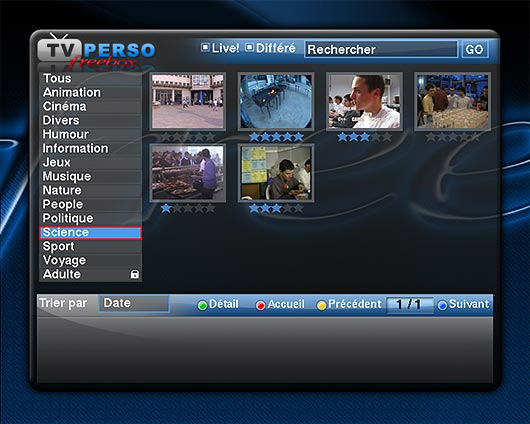Image resolution: width=530 pixels, height=424 pixels.
Task: Open the crowd with glasses table thumbnail
Action: (x=453, y=101)
